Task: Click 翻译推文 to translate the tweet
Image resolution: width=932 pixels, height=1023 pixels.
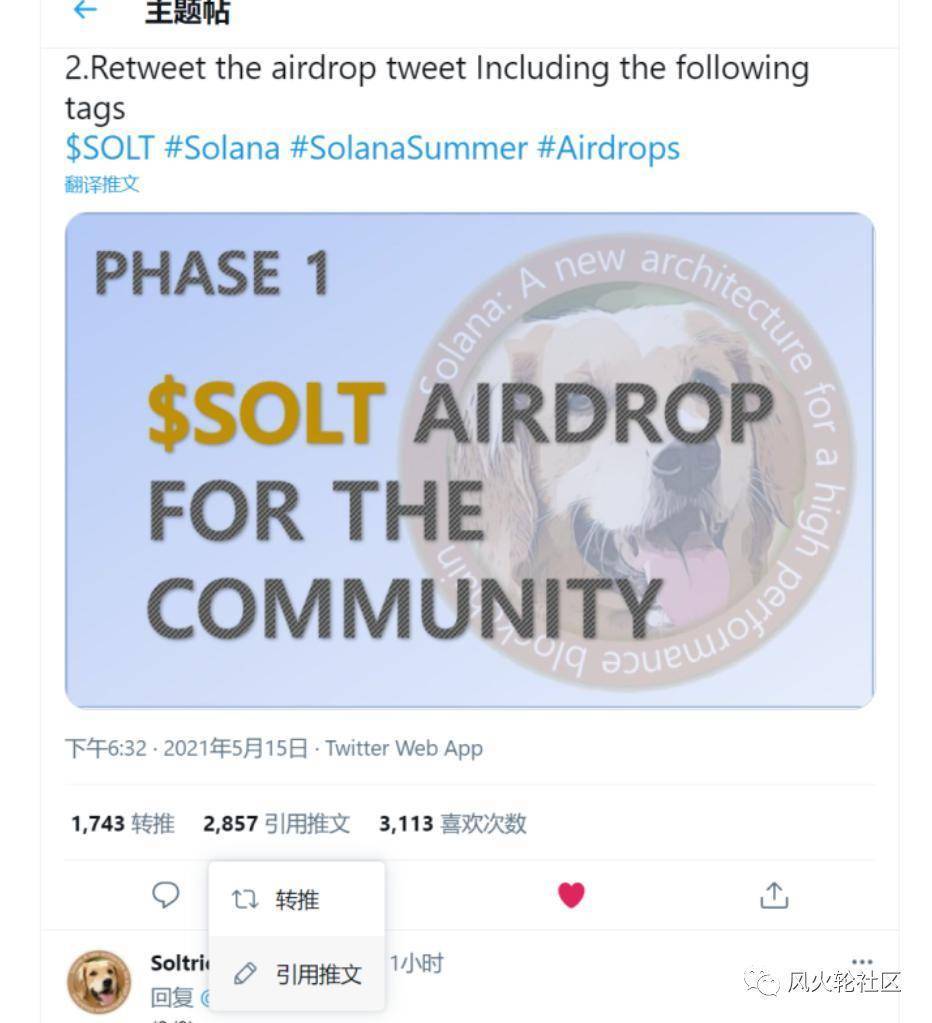Action: (102, 184)
